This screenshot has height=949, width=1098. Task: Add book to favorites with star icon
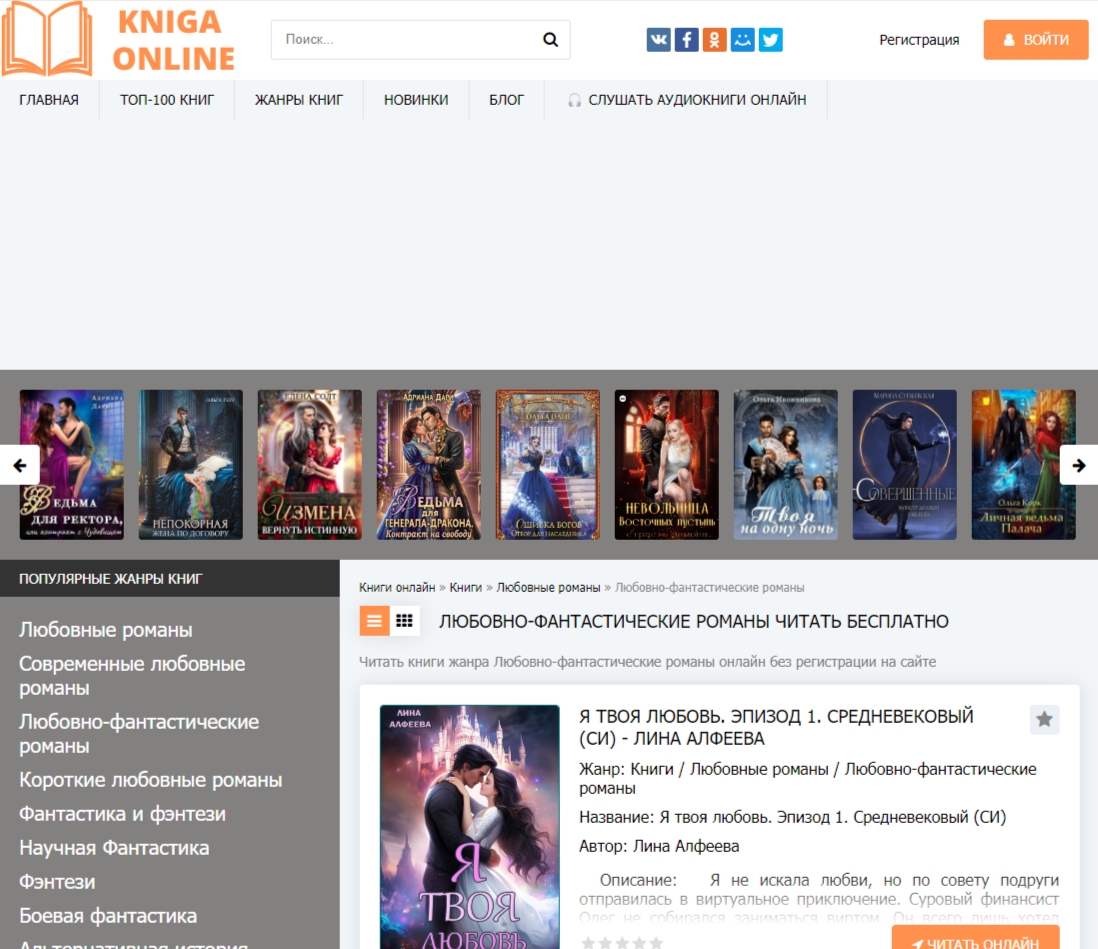pos(1044,719)
